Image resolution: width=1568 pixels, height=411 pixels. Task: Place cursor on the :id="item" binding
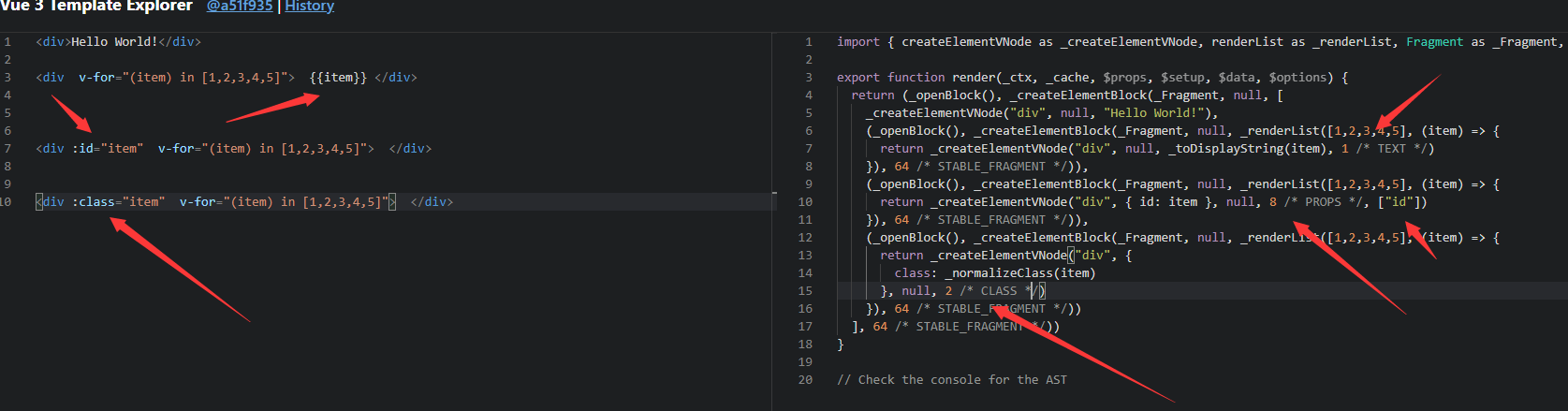pos(108,149)
